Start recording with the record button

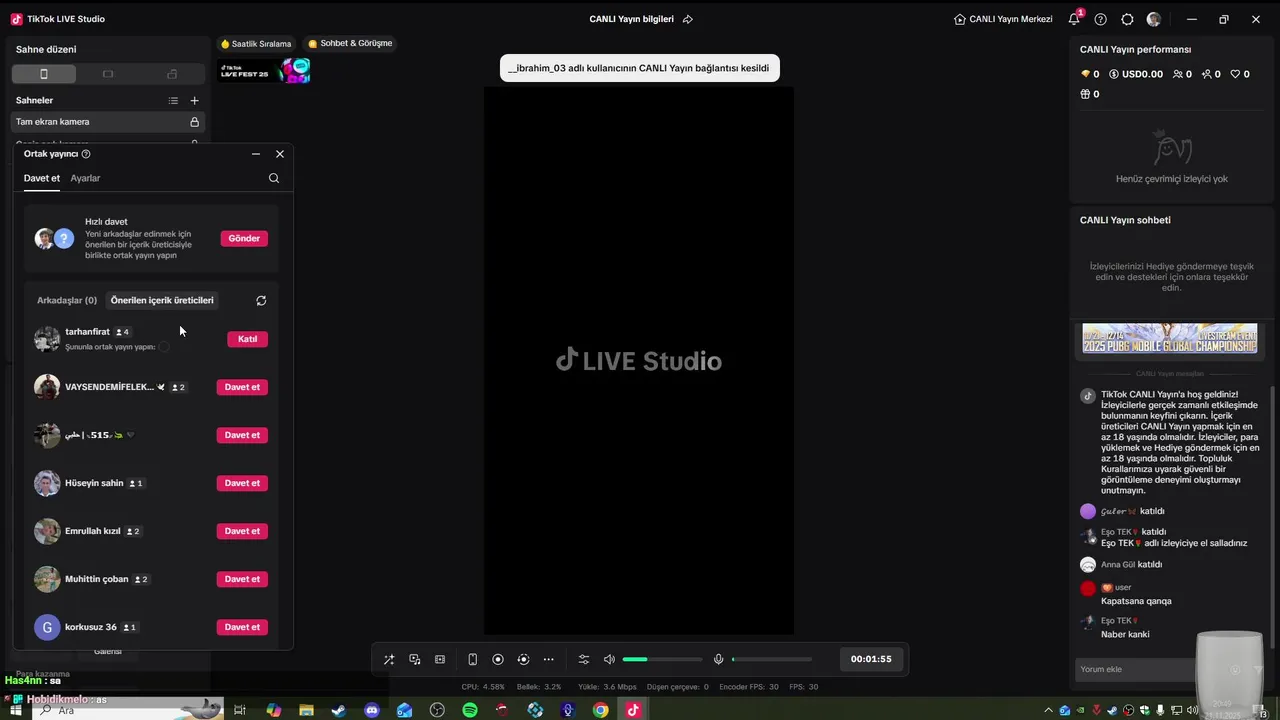tap(498, 659)
